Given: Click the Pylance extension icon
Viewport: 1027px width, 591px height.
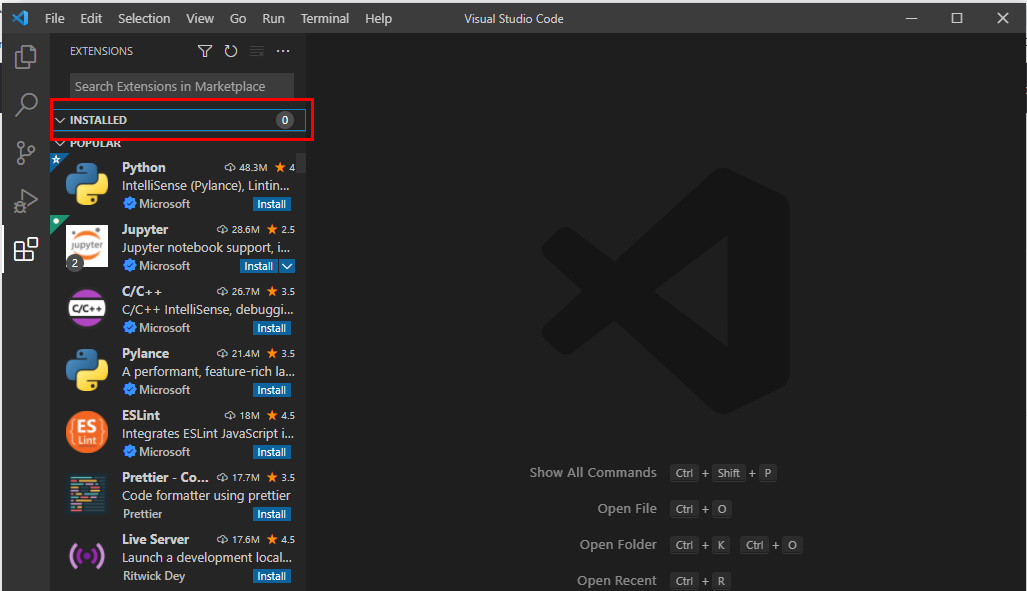Looking at the screenshot, I should point(87,370).
